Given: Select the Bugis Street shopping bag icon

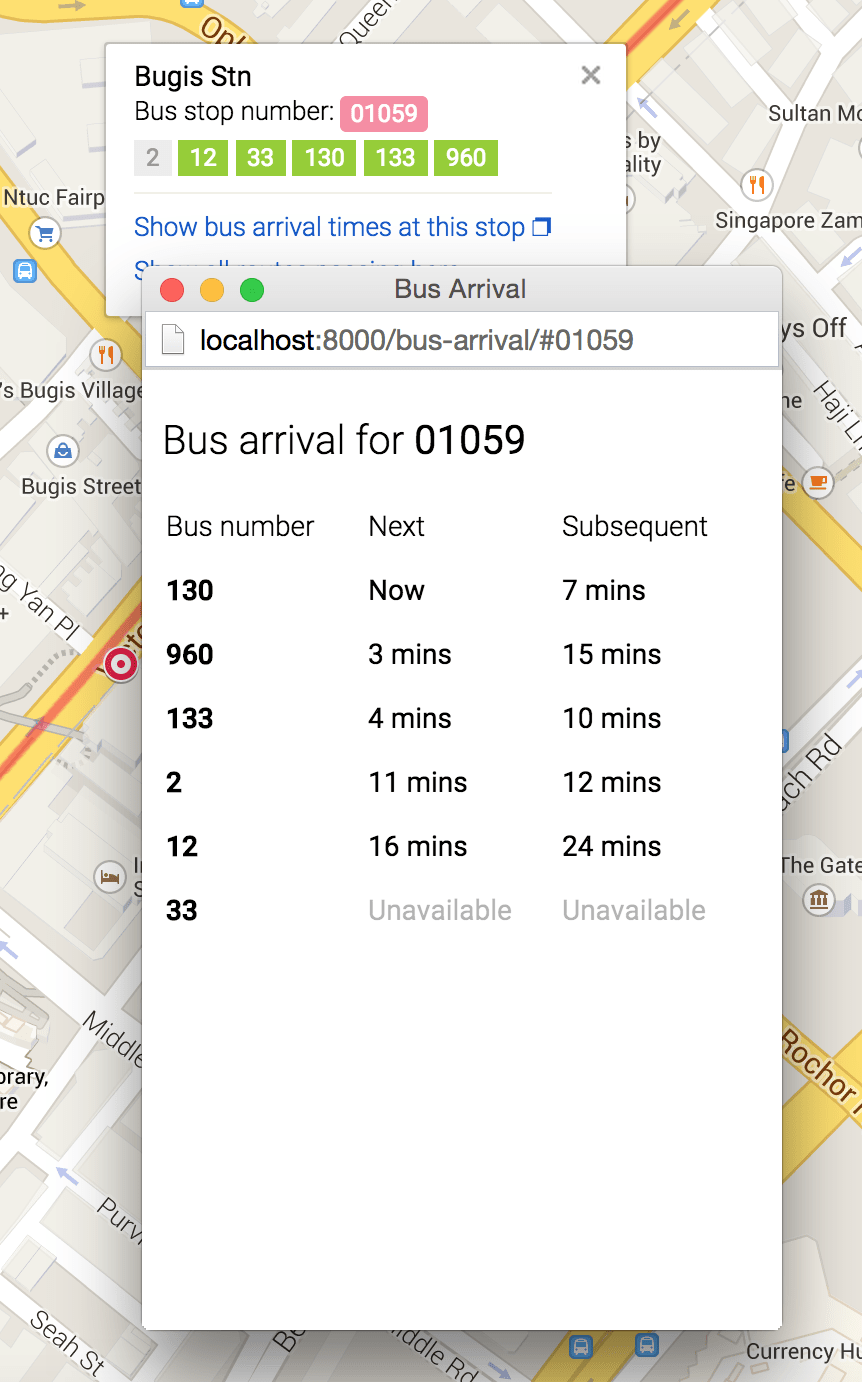Looking at the screenshot, I should (63, 451).
